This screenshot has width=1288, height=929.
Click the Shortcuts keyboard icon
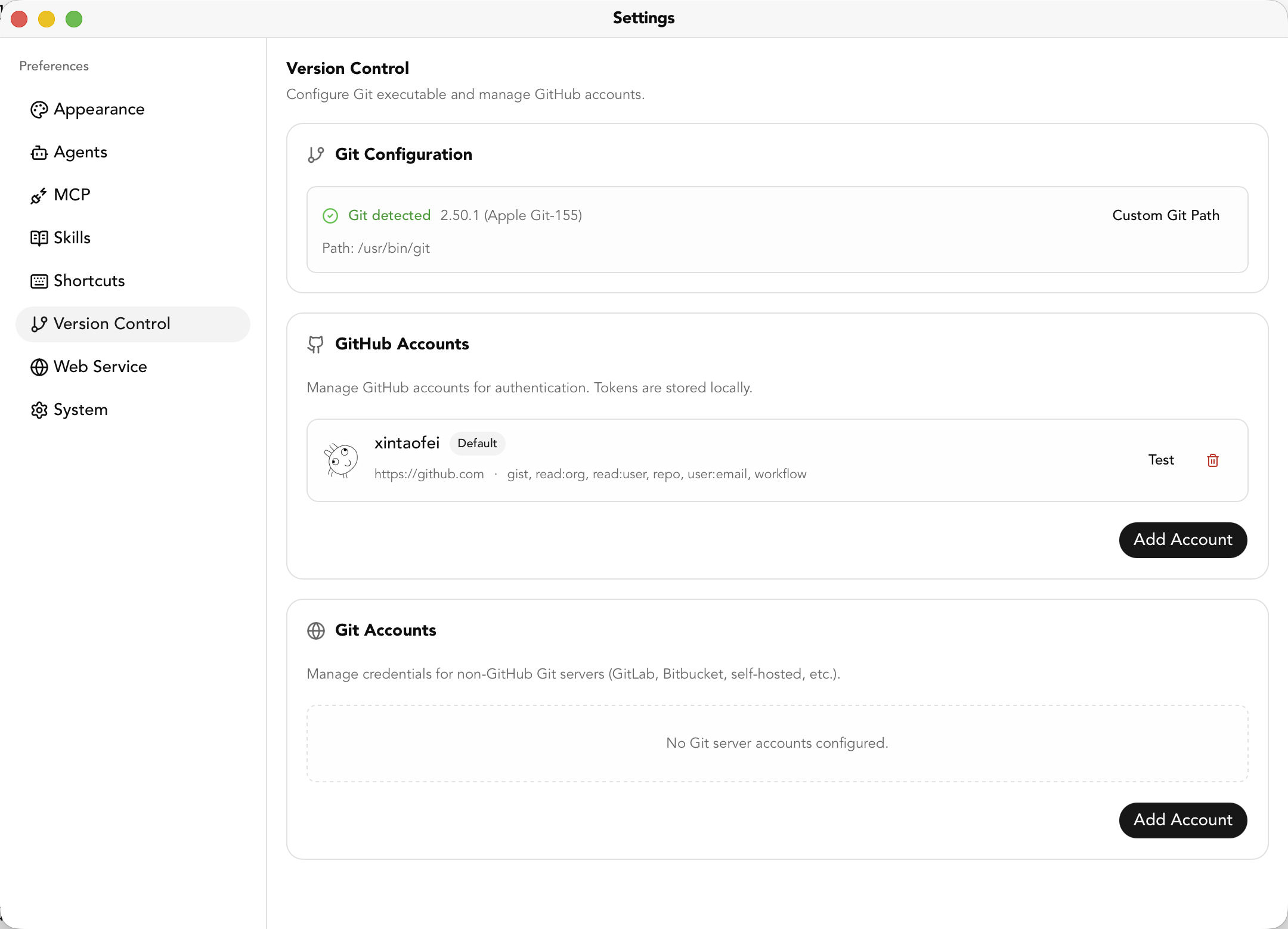tap(39, 281)
